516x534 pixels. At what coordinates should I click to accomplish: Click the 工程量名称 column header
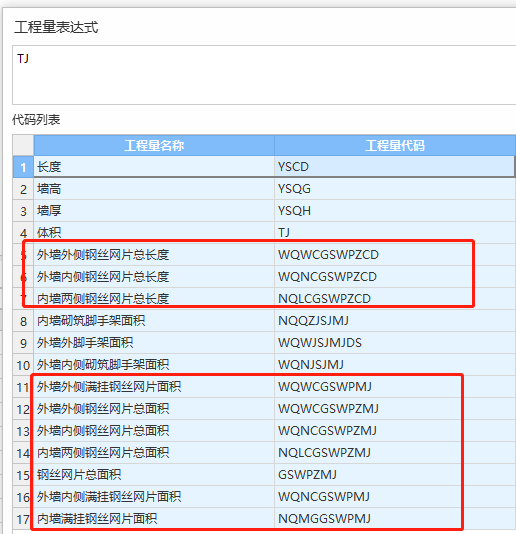[x=154, y=145]
